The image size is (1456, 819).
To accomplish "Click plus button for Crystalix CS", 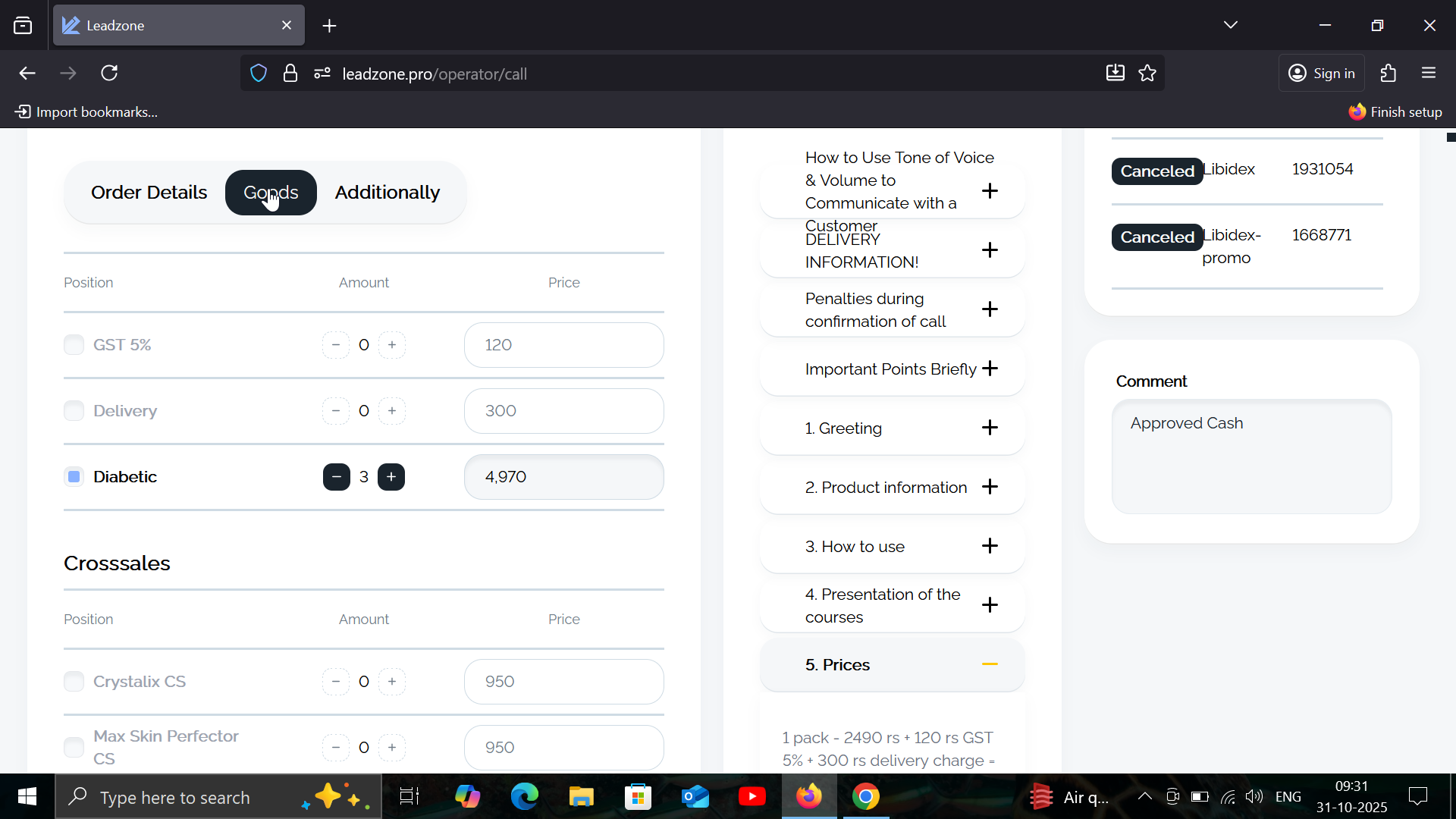I will [x=392, y=682].
